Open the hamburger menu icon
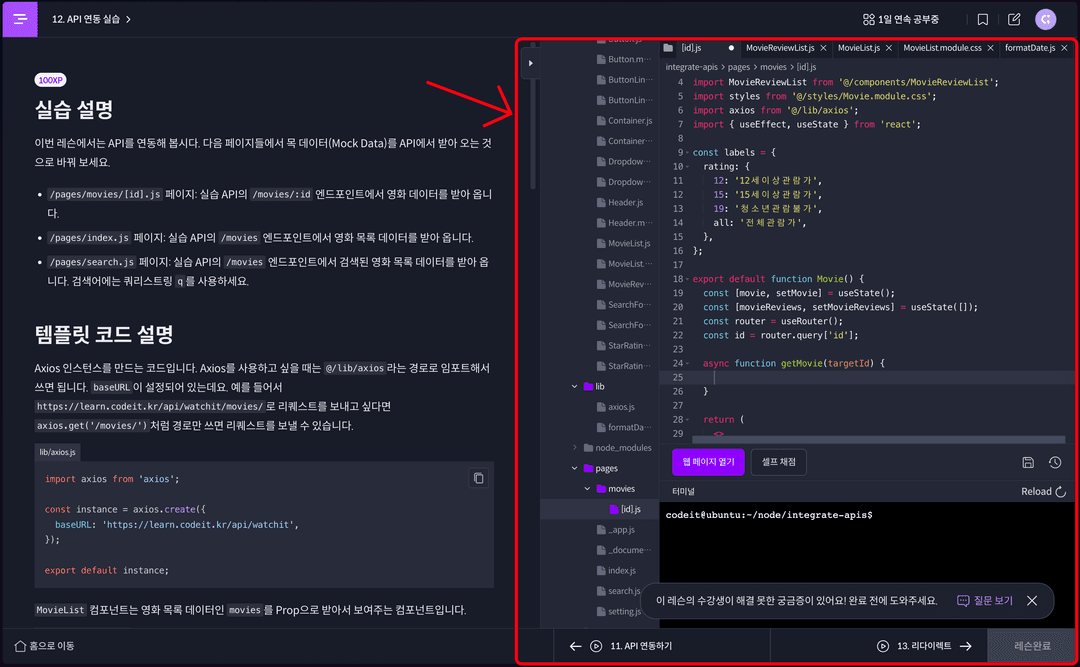Image resolution: width=1080 pixels, height=667 pixels. point(20,19)
